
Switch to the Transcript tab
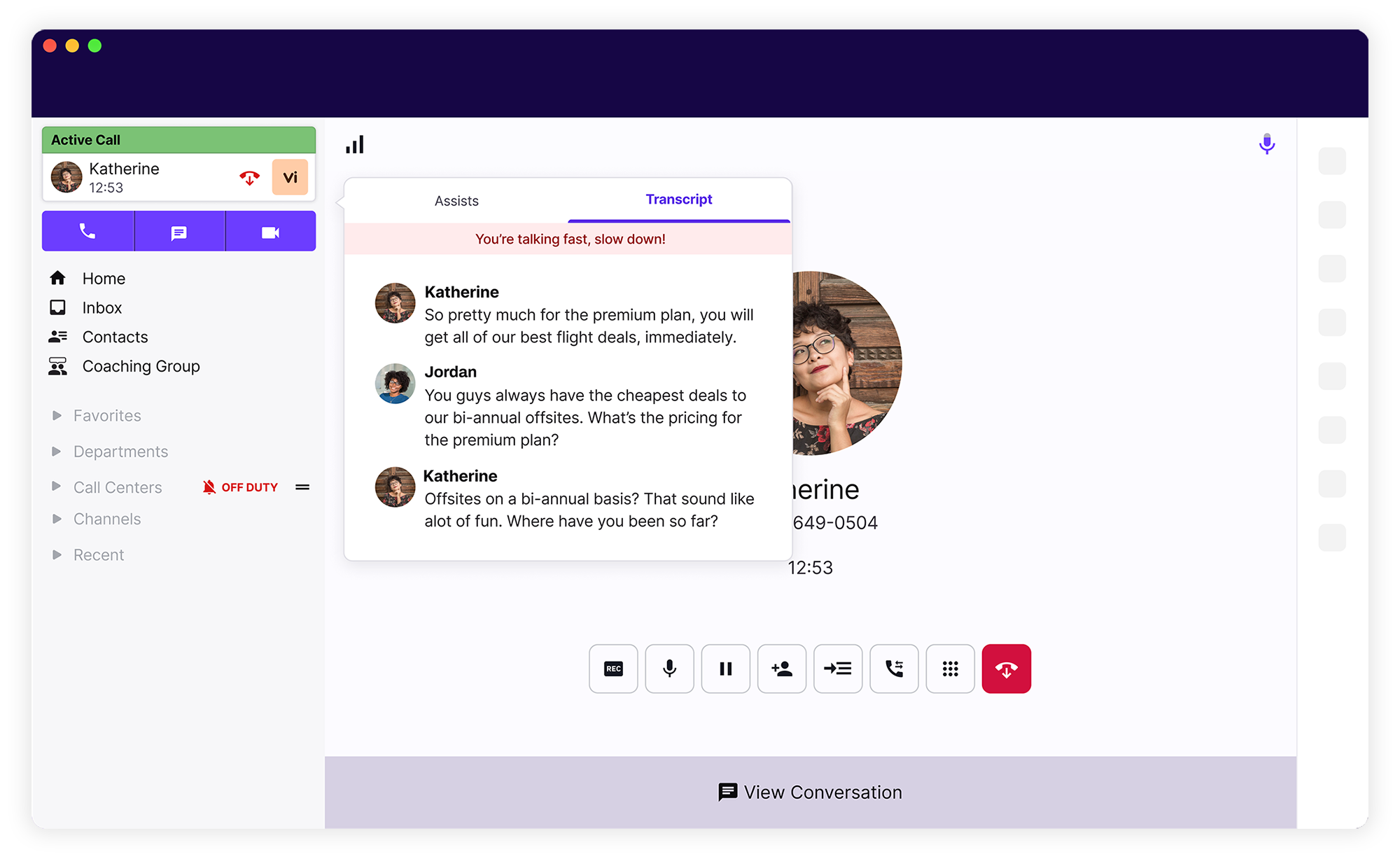[x=680, y=199]
